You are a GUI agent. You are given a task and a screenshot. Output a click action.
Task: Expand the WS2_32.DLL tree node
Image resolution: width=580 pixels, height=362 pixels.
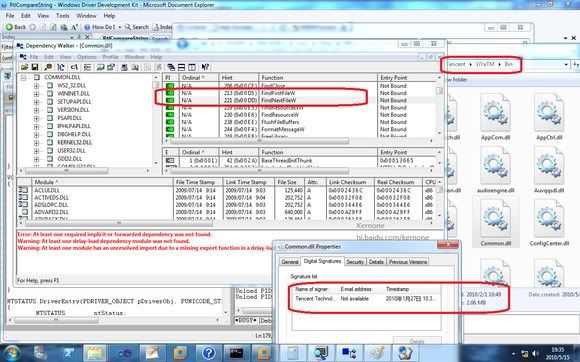pos(36,86)
